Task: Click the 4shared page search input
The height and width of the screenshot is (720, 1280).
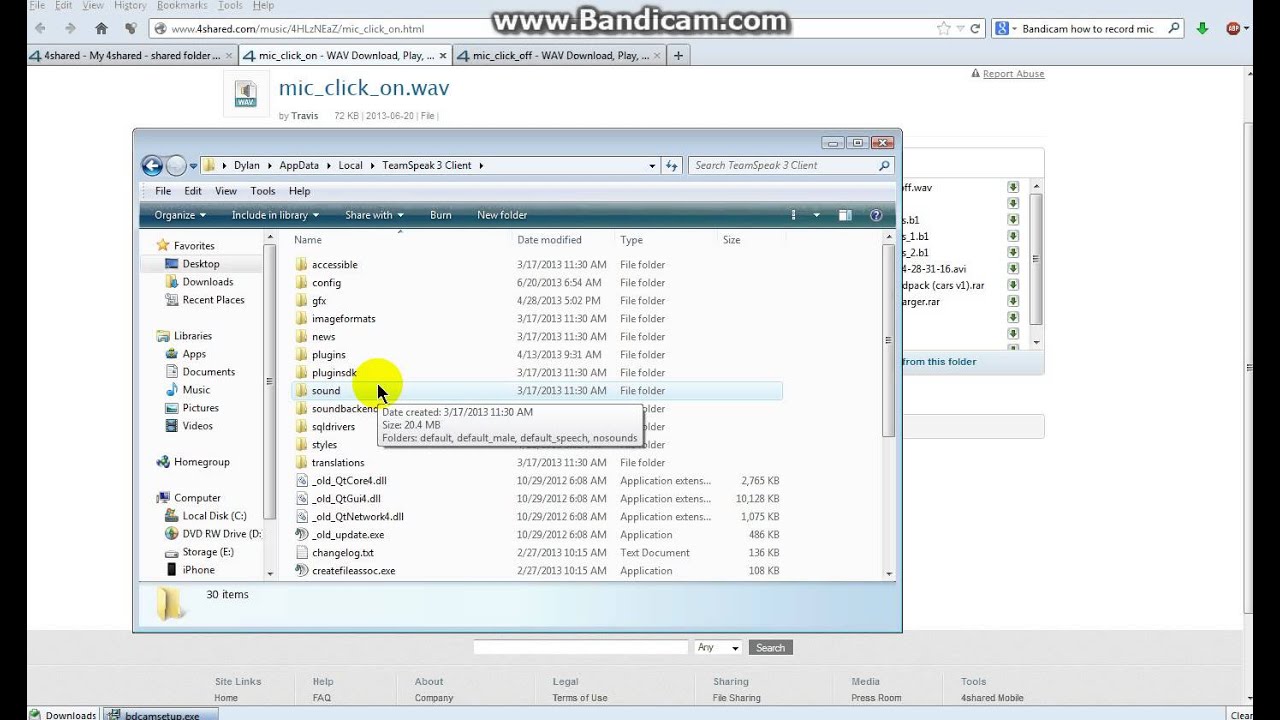Action: point(581,648)
